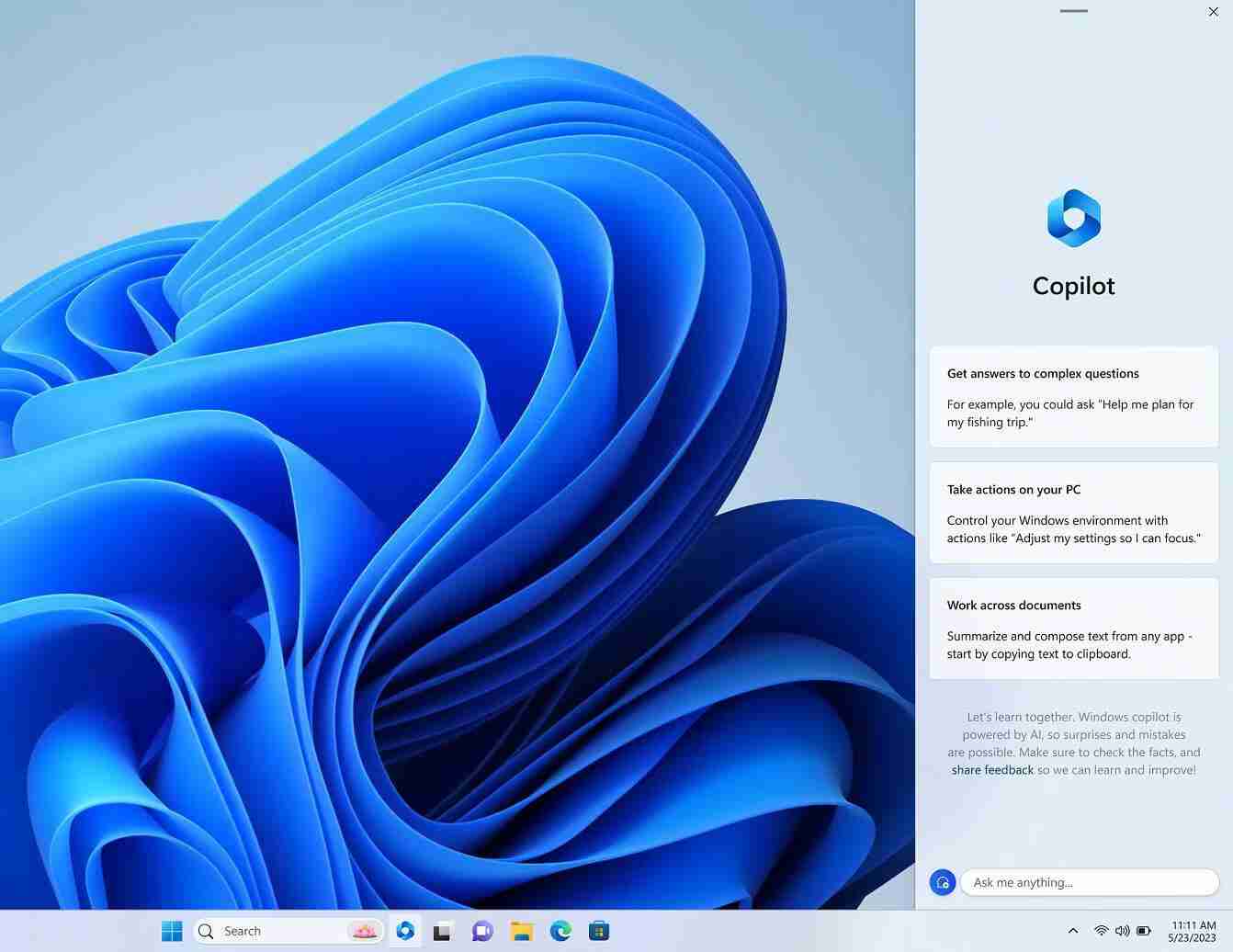The width and height of the screenshot is (1233, 952).
Task: Click the Windows Start button
Action: point(171,930)
